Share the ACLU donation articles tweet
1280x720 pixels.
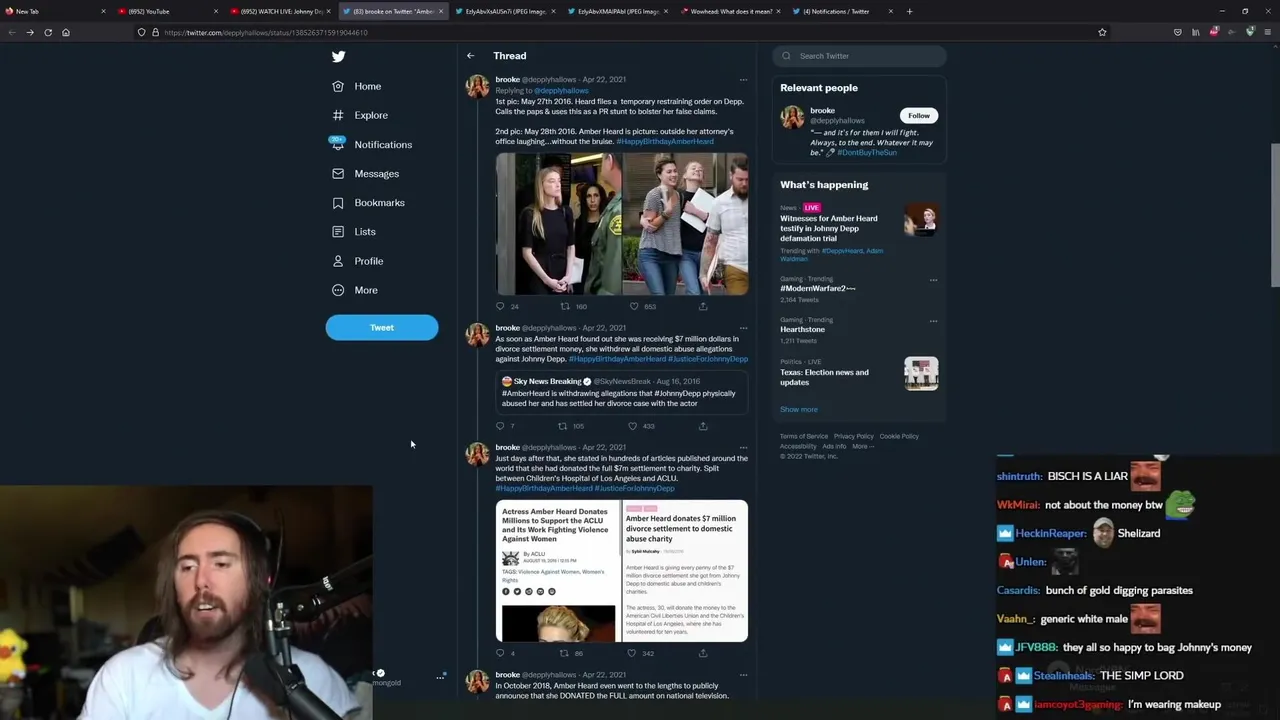click(703, 653)
